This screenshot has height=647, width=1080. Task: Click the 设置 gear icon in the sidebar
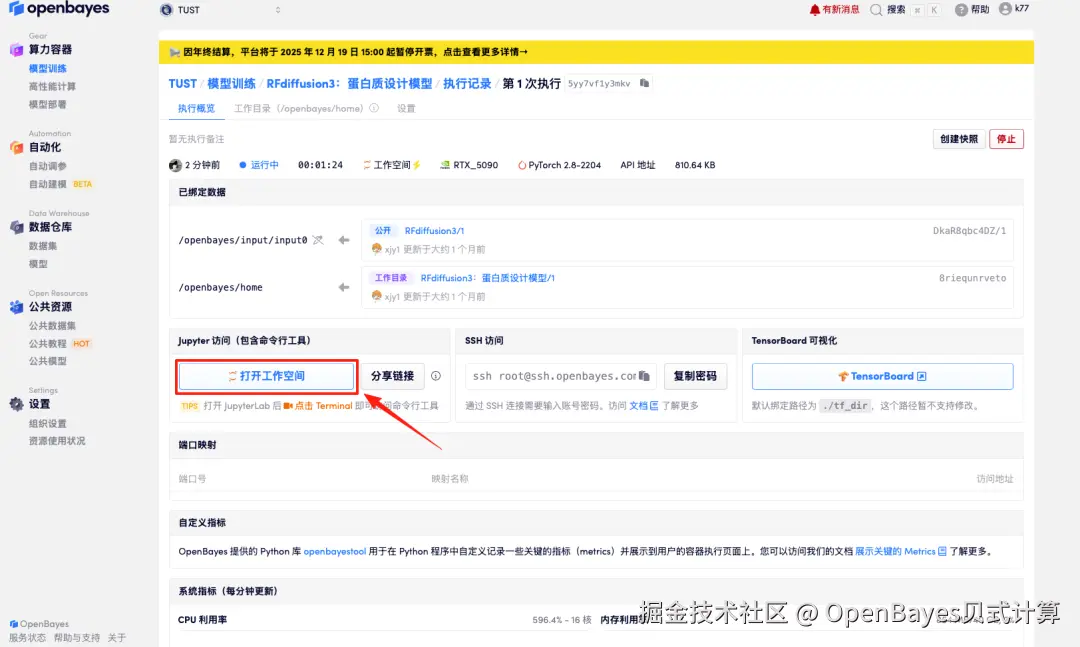17,404
